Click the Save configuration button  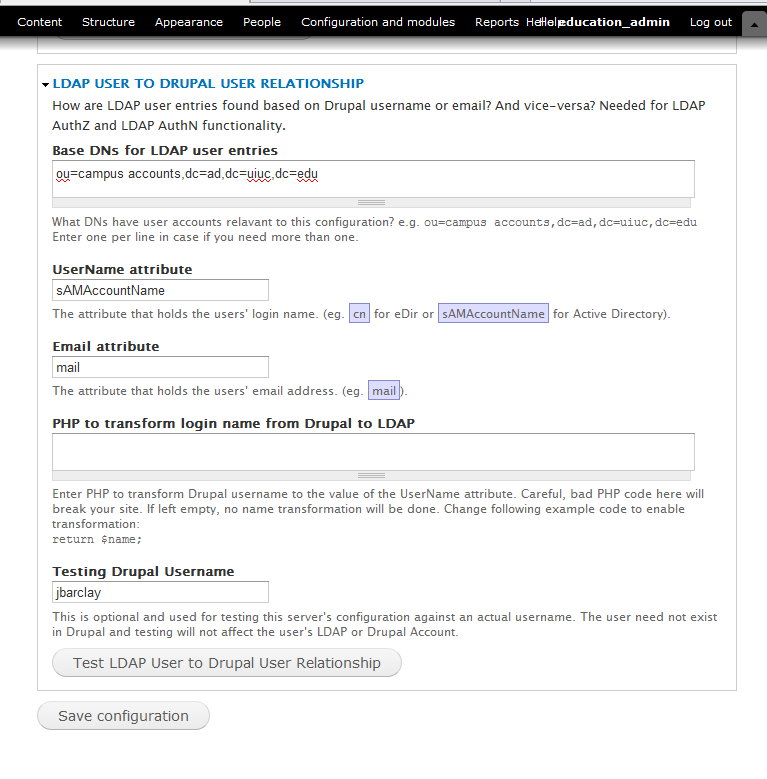(123, 716)
